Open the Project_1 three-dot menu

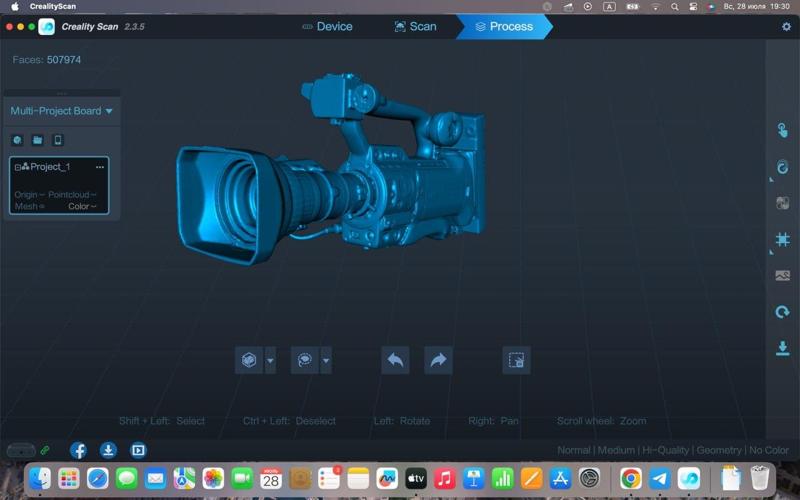click(99, 167)
